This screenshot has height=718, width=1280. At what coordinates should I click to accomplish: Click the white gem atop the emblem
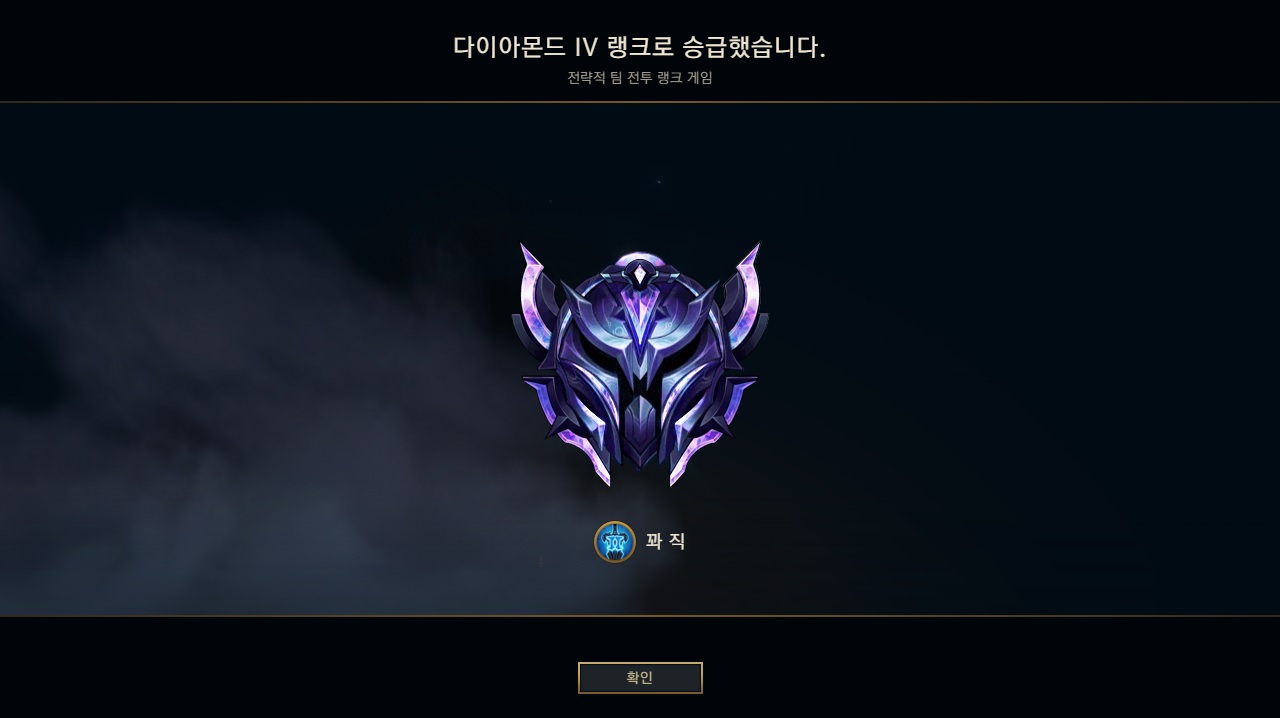pos(640,272)
